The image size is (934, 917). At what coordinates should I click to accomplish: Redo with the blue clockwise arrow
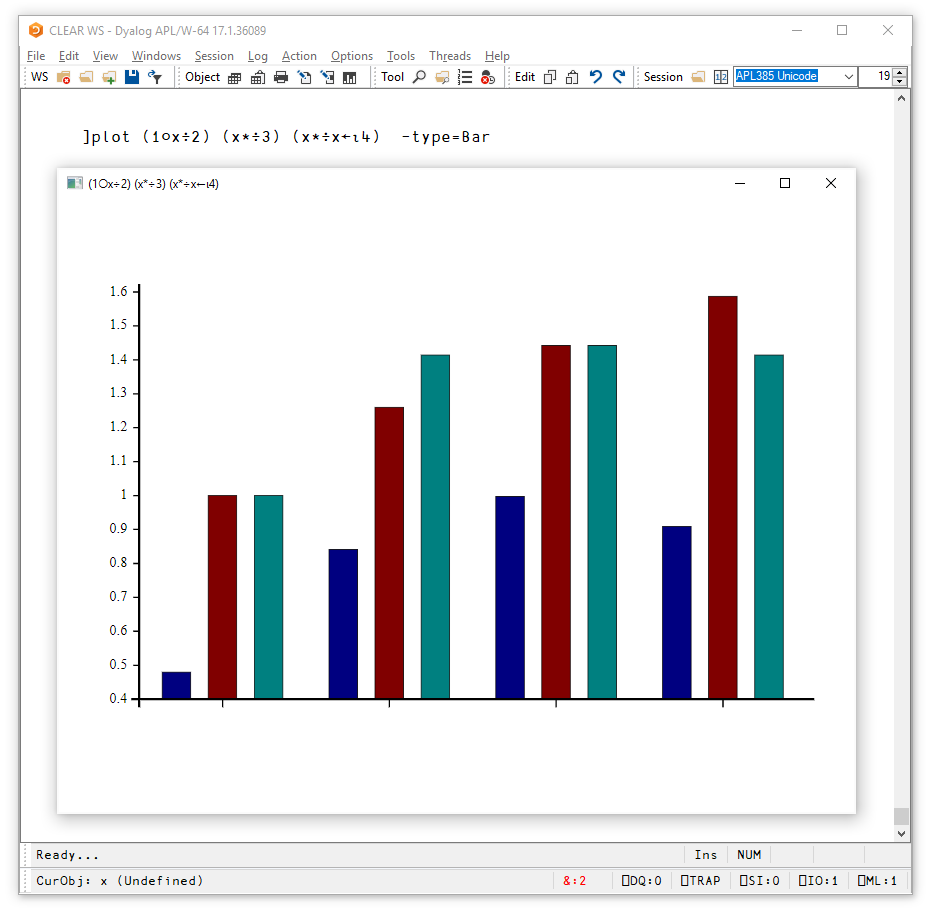(x=619, y=76)
